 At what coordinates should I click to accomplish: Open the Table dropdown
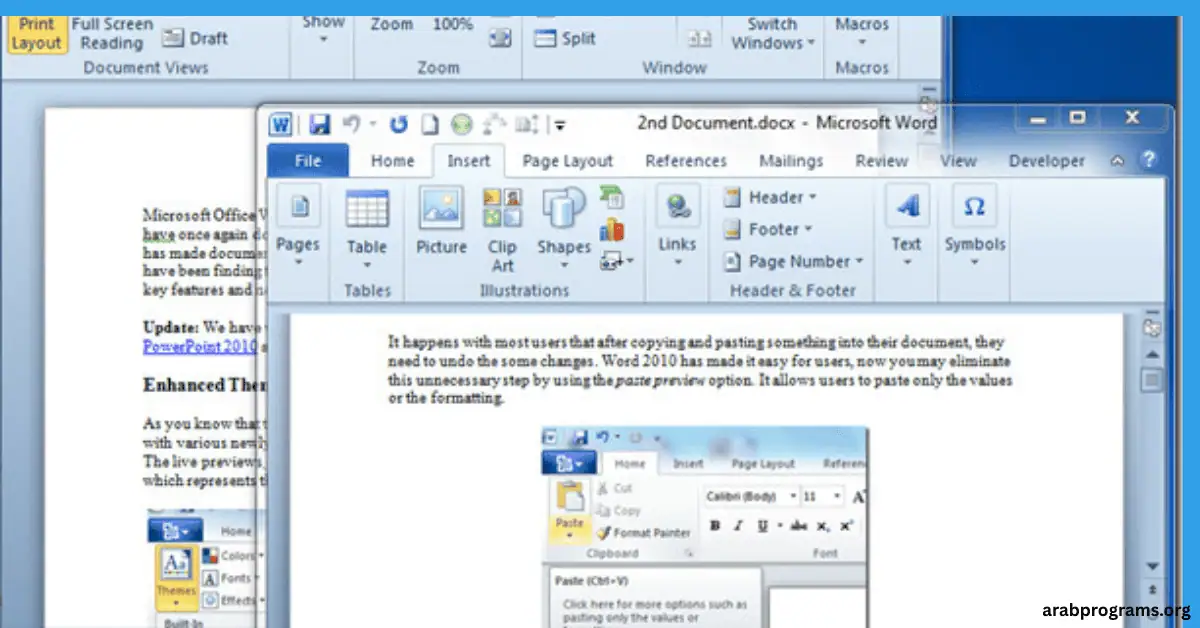(x=367, y=265)
